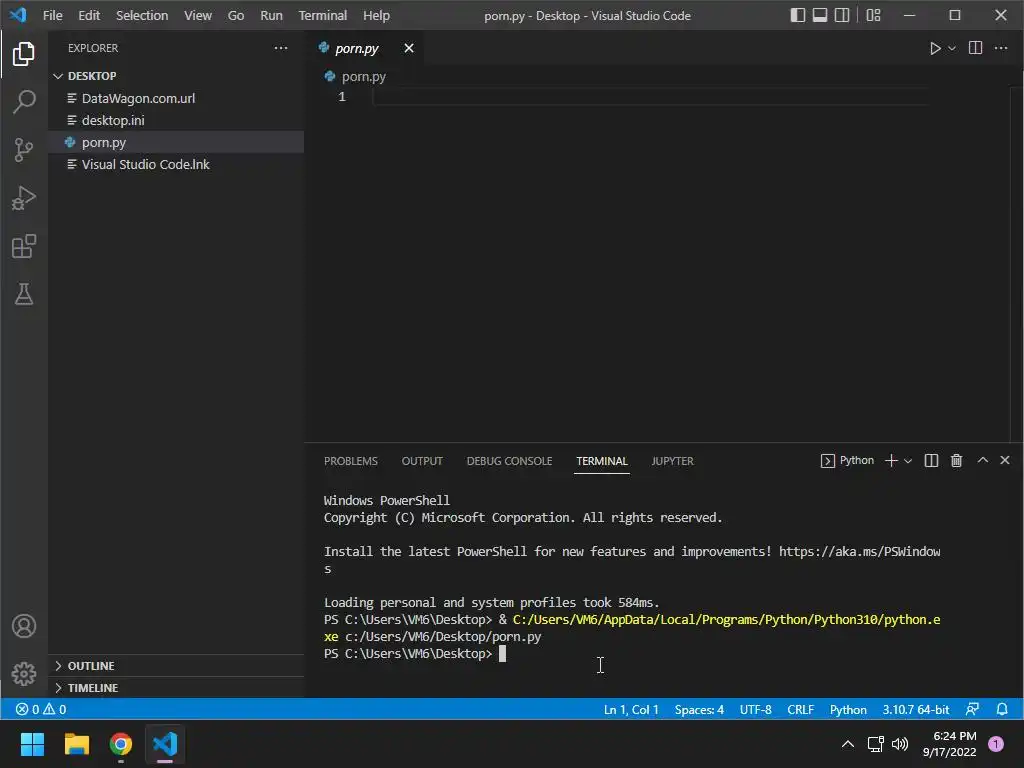
Task: Expand the TIMELINE section
Action: [176, 688]
